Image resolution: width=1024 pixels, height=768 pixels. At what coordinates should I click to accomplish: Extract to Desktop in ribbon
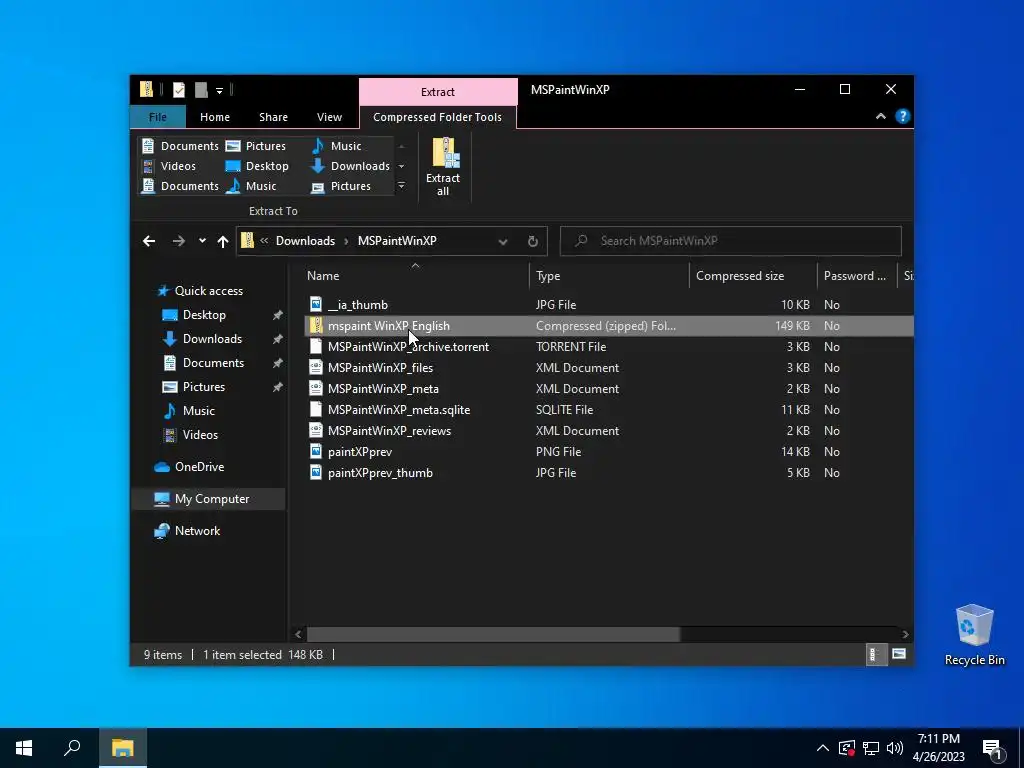(x=257, y=166)
